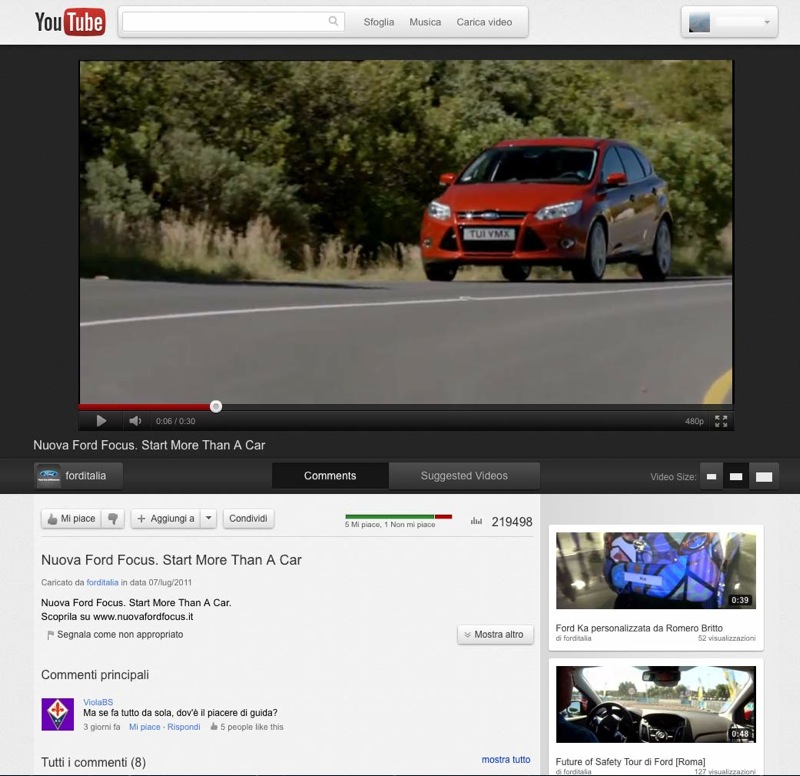
Task: Open Future of Safety Tour thumbnail
Action: pyautogui.click(x=656, y=704)
